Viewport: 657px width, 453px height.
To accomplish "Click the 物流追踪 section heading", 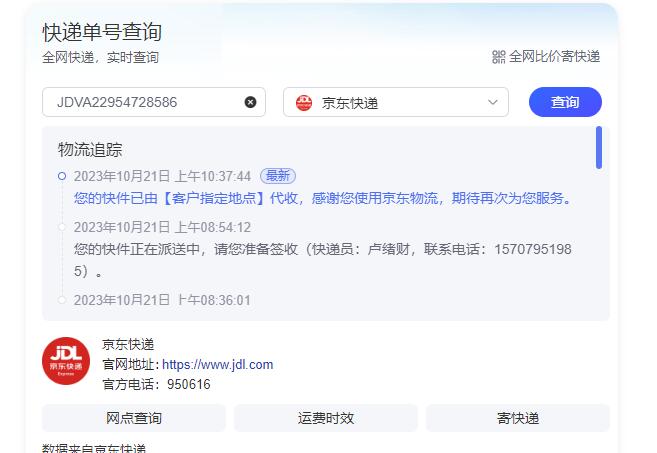I will [90, 150].
